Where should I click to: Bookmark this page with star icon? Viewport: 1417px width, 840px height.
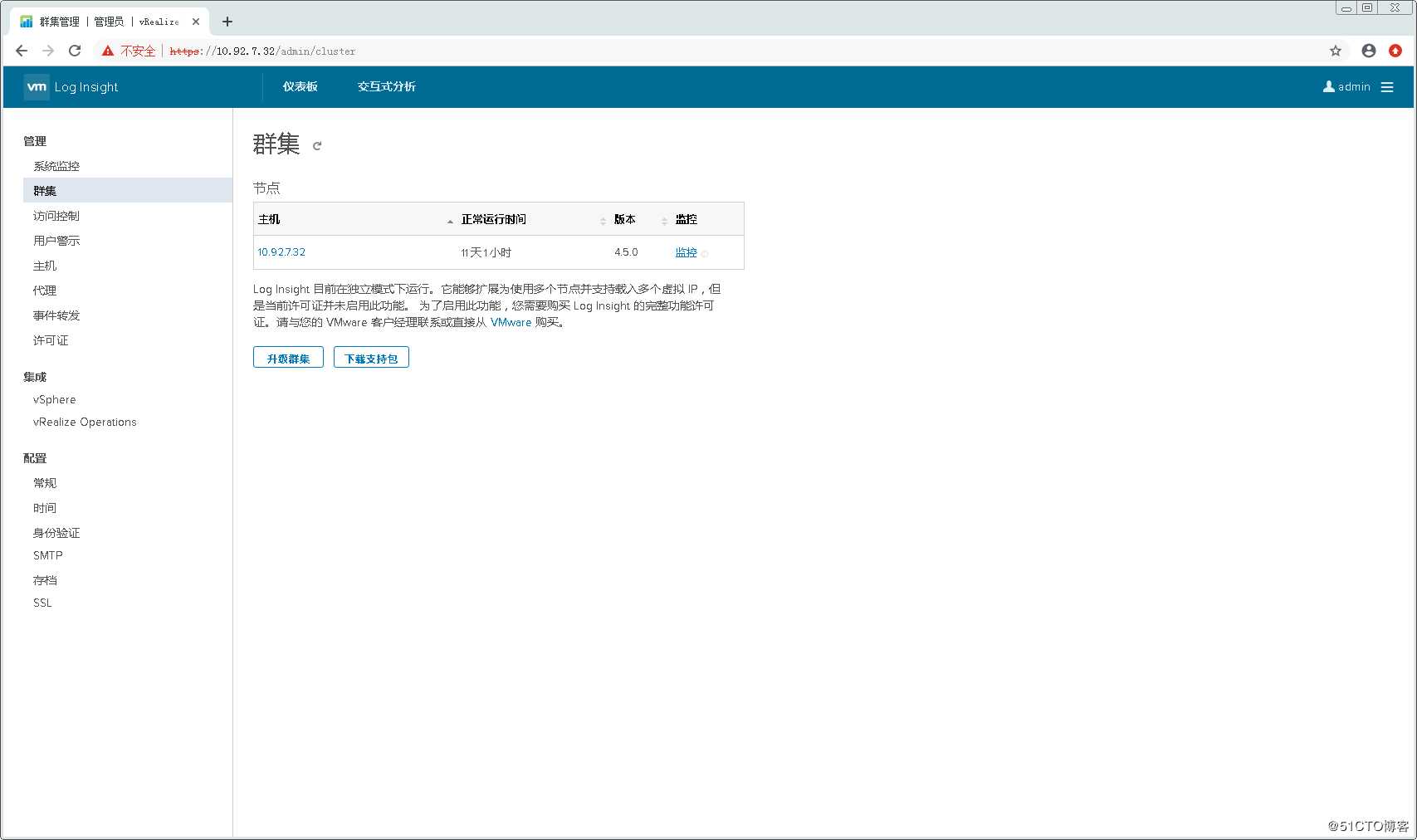click(x=1336, y=51)
